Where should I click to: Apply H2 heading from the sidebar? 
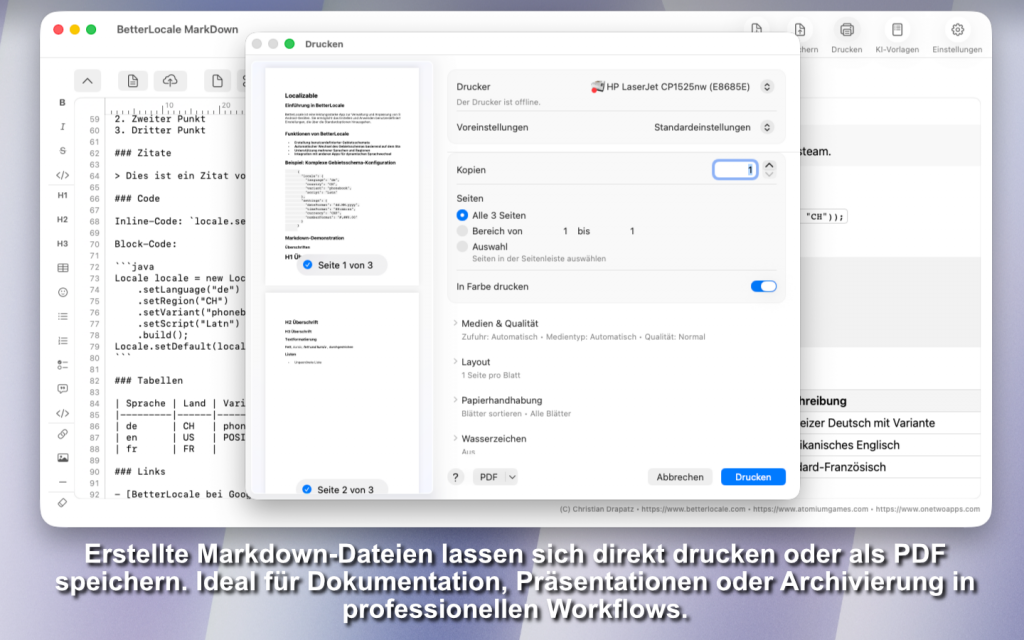62,219
